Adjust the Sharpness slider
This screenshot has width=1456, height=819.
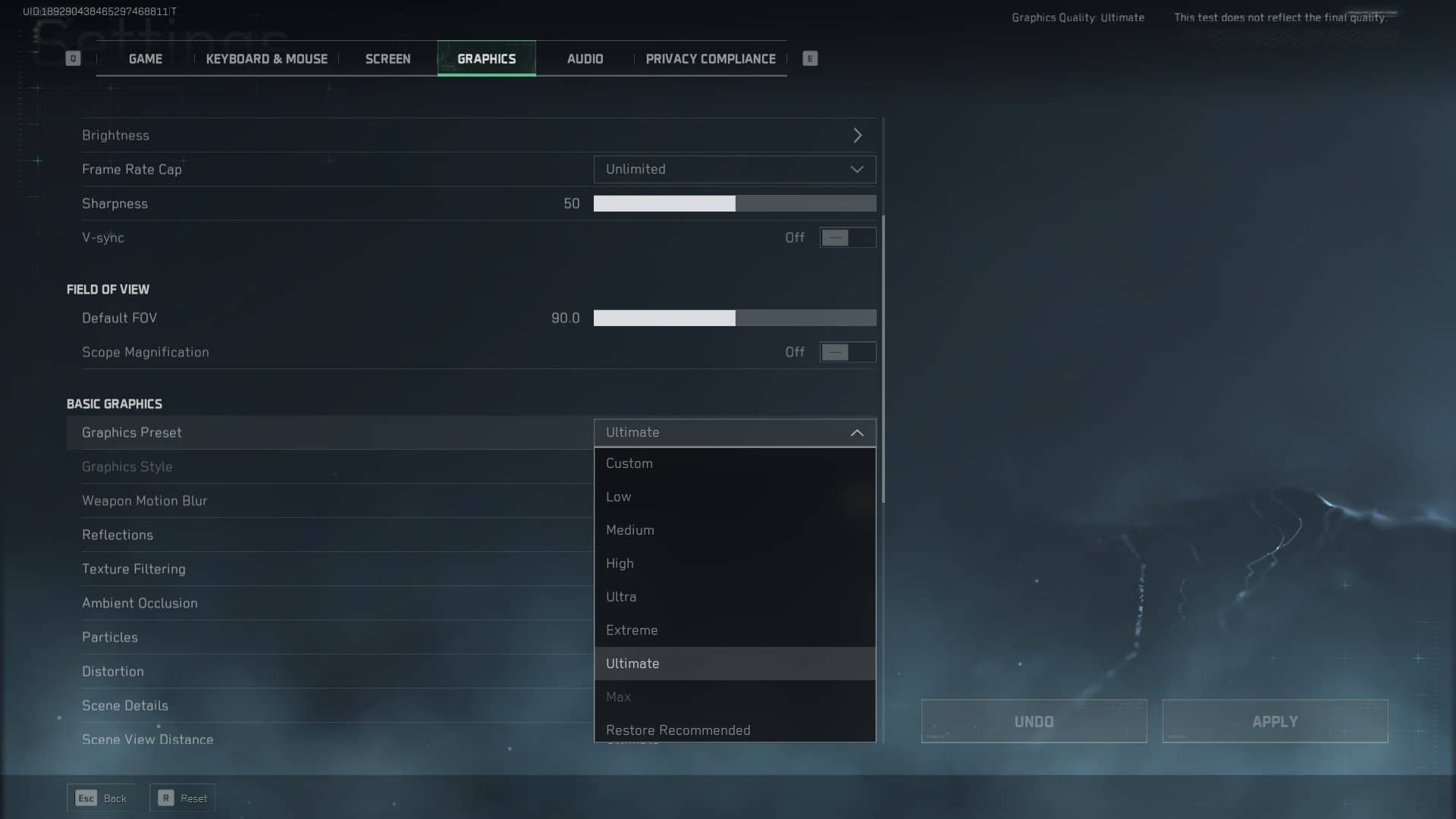pos(735,203)
